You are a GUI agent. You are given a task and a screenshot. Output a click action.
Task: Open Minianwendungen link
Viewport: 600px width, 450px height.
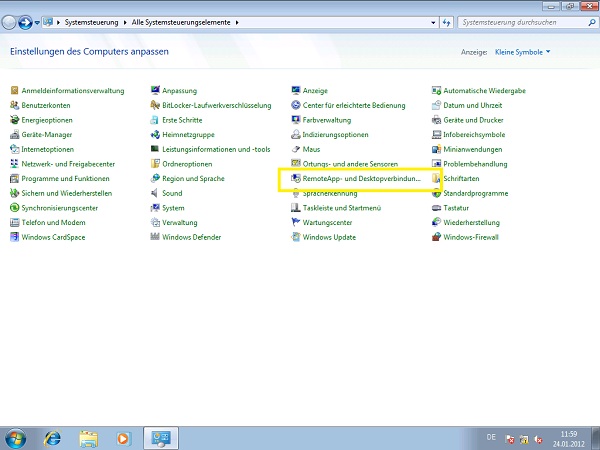pos(473,149)
